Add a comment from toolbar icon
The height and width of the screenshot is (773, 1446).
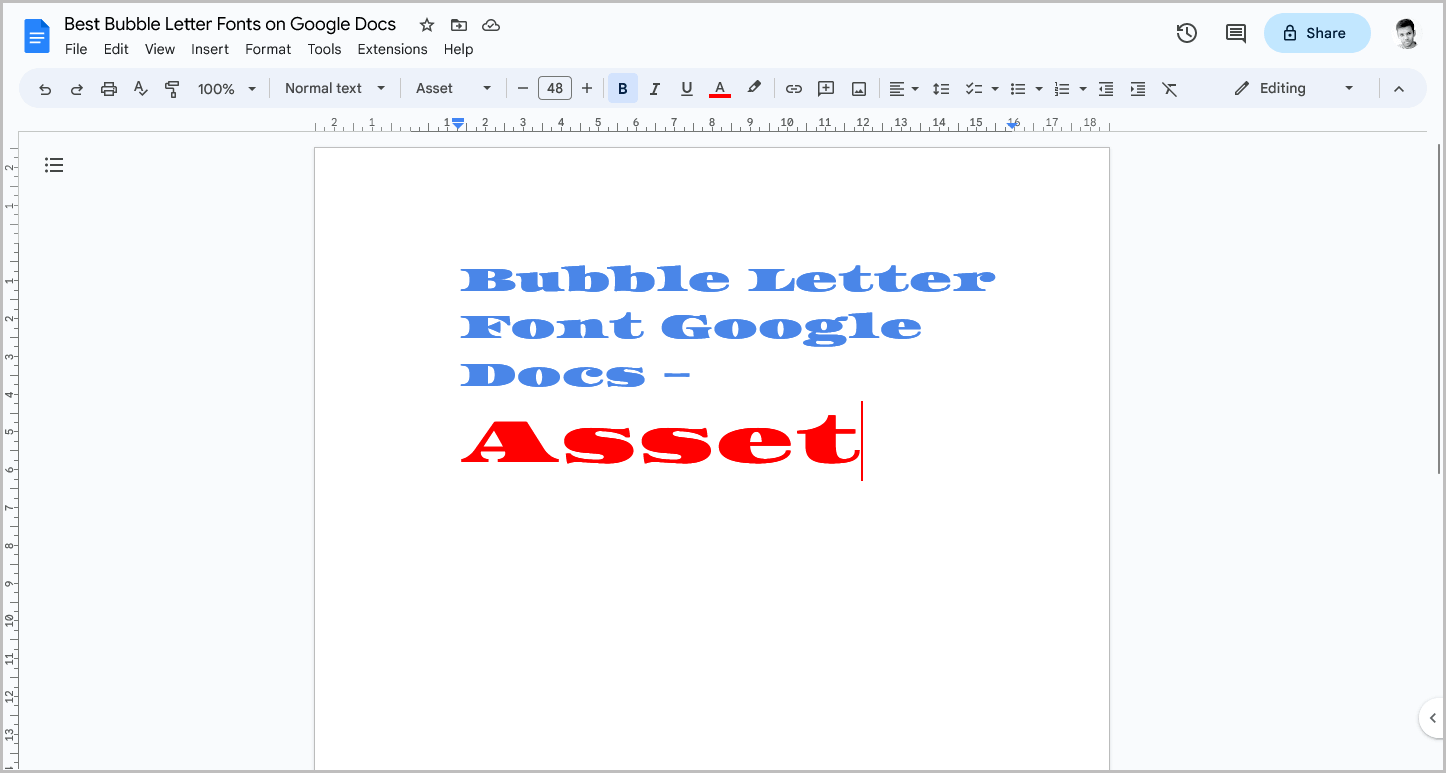[826, 89]
